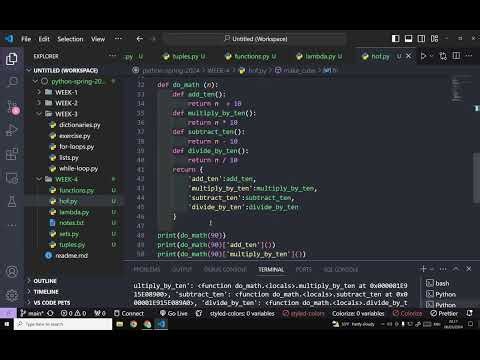This screenshot has width=480, height=360.
Task: Open the File menu
Action: (x=26, y=39)
